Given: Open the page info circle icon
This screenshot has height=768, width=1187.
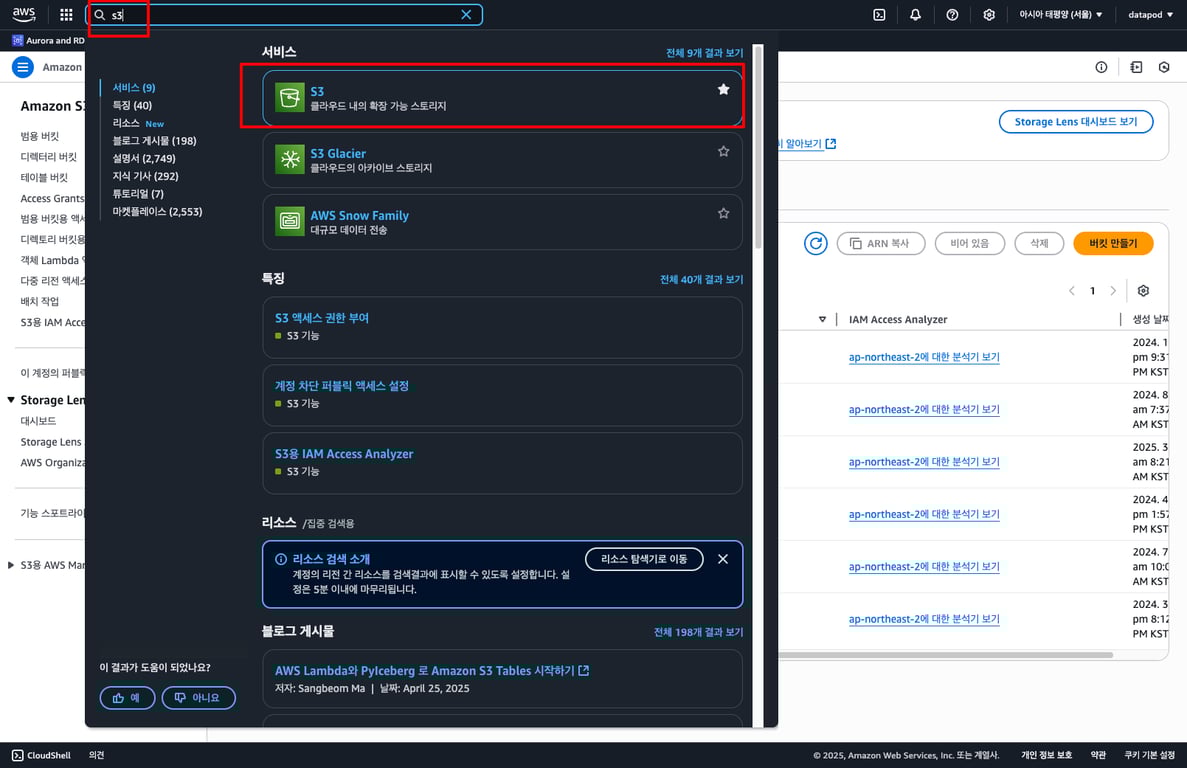Looking at the screenshot, I should click(x=1101, y=67).
